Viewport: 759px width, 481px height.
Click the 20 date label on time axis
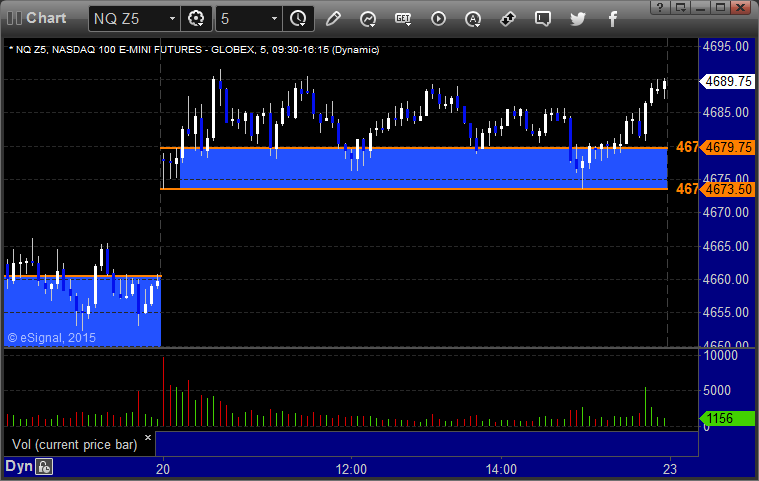coord(163,469)
